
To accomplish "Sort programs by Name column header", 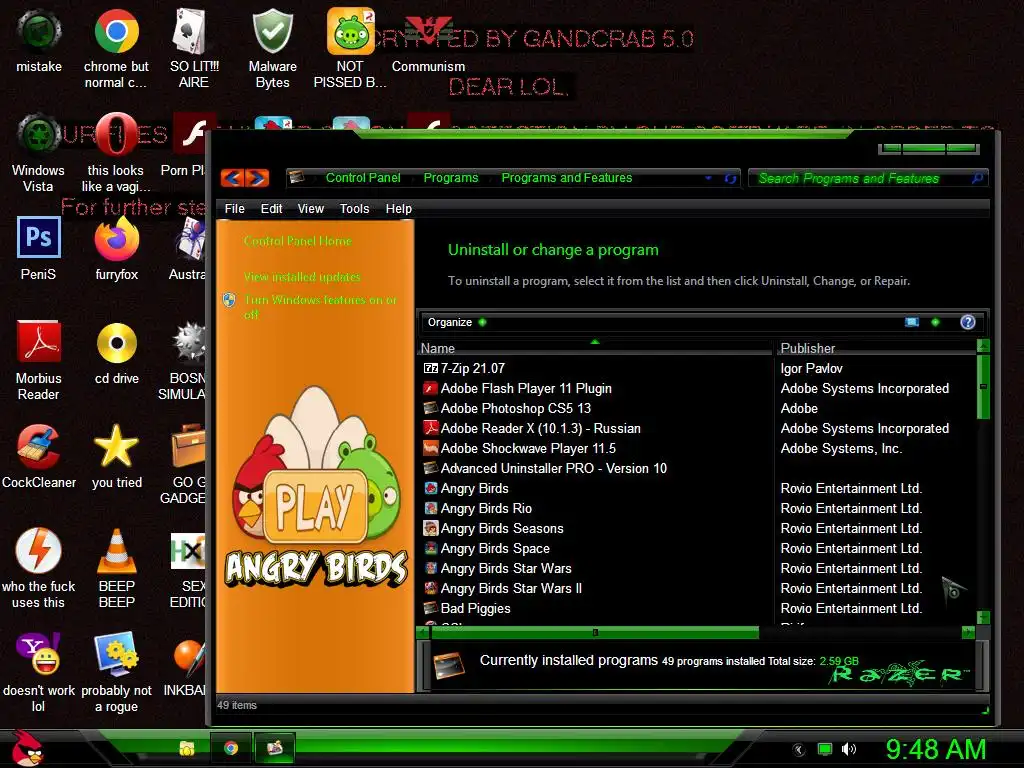I will pyautogui.click(x=594, y=348).
